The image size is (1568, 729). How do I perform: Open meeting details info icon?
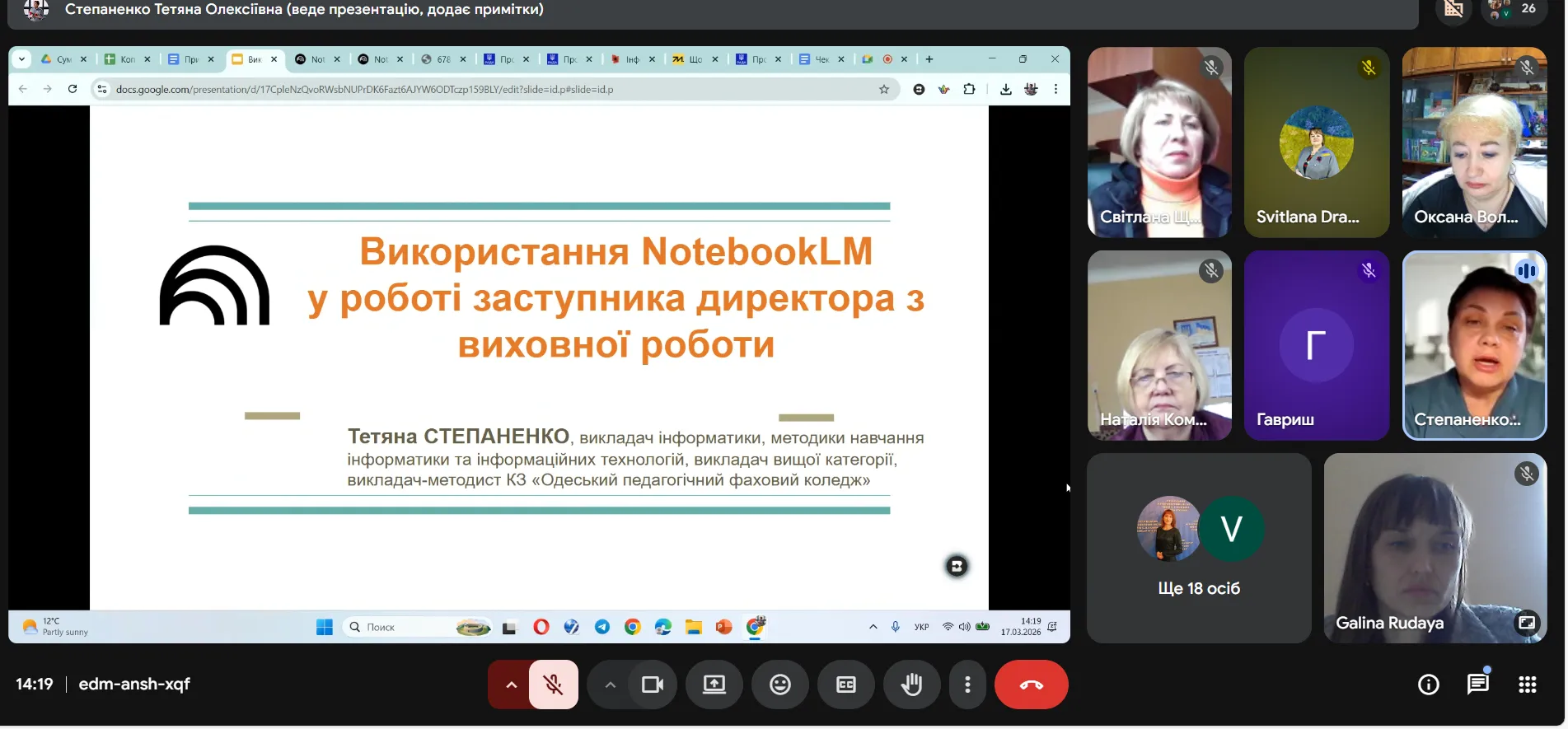1428,685
